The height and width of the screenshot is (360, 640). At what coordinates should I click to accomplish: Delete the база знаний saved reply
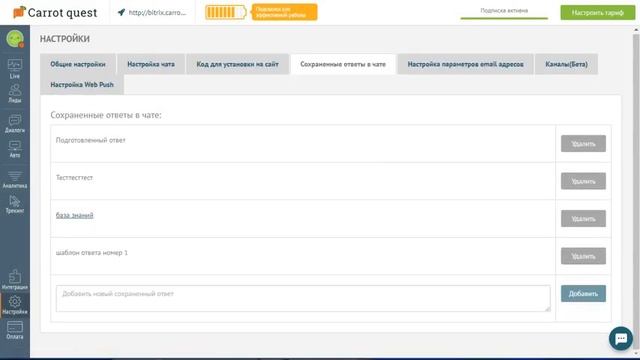[x=583, y=219]
